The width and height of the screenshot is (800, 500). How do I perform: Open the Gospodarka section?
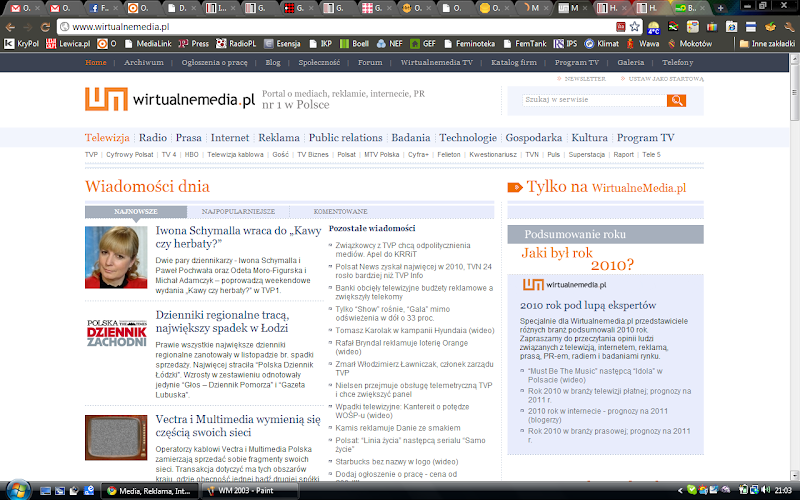click(x=534, y=138)
